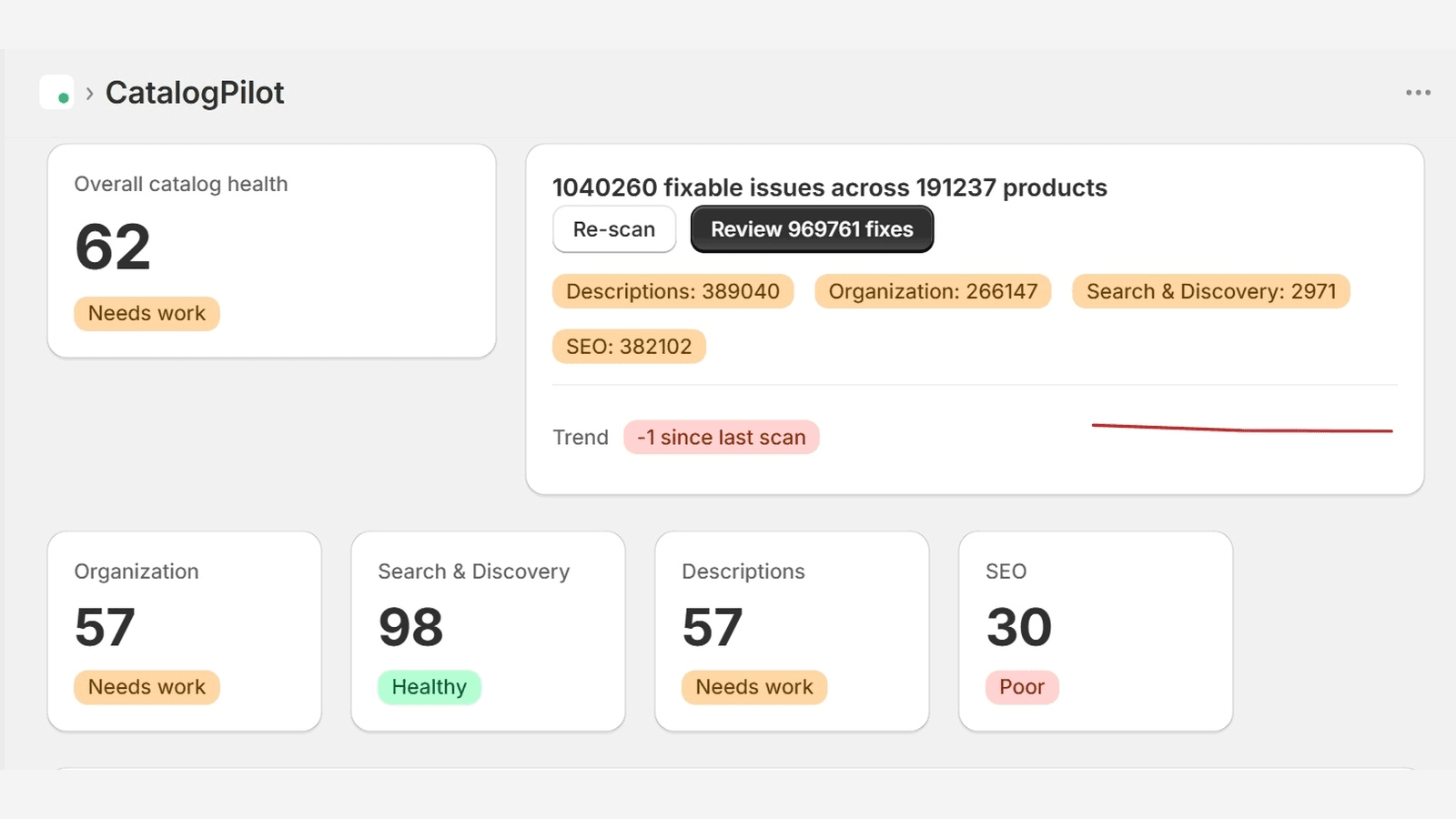Open the Descriptions score card
Viewport: 1456px width, 819px height.
coord(792,632)
